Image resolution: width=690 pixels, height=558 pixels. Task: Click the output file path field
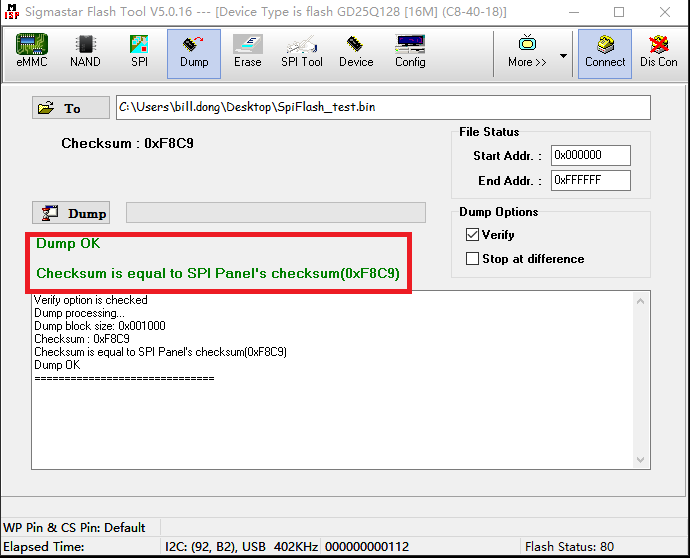tap(383, 108)
